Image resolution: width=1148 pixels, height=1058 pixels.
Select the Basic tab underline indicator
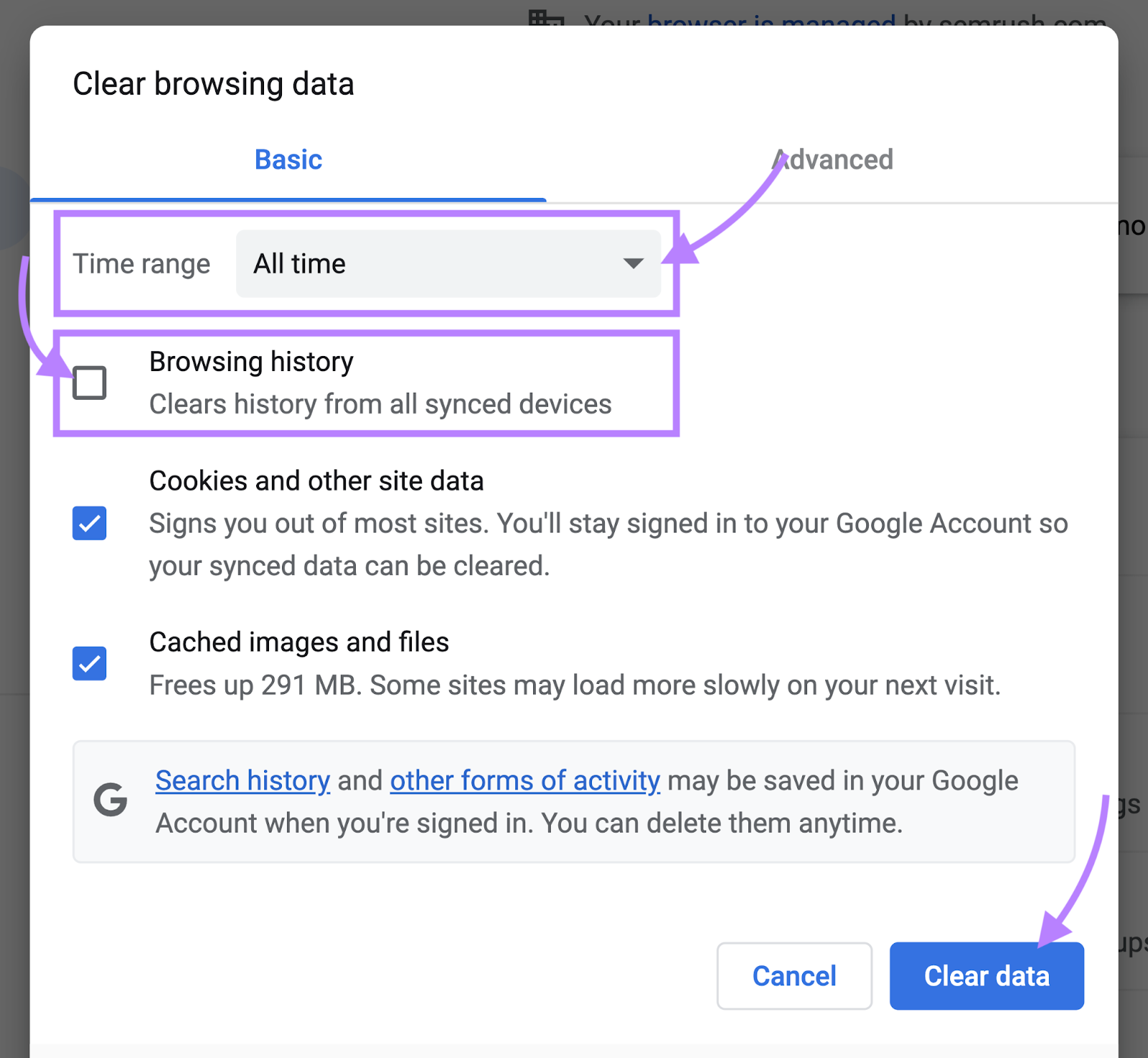coord(287,196)
